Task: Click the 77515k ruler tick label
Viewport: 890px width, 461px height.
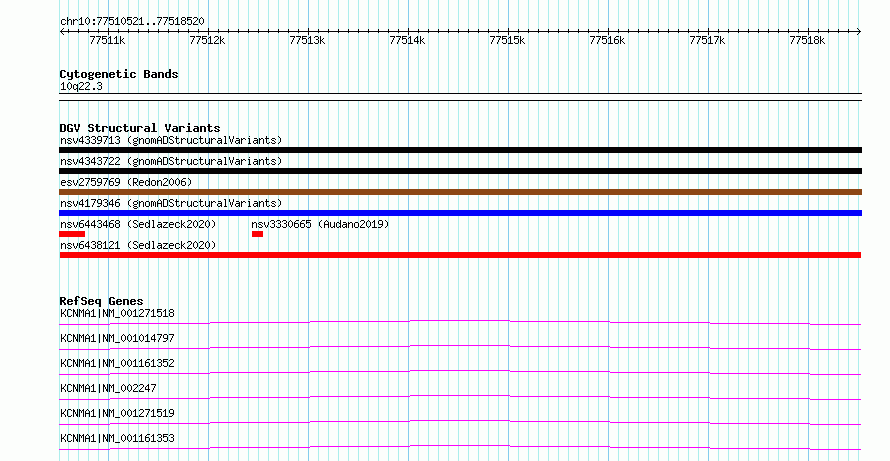Action: pyautogui.click(x=507, y=40)
